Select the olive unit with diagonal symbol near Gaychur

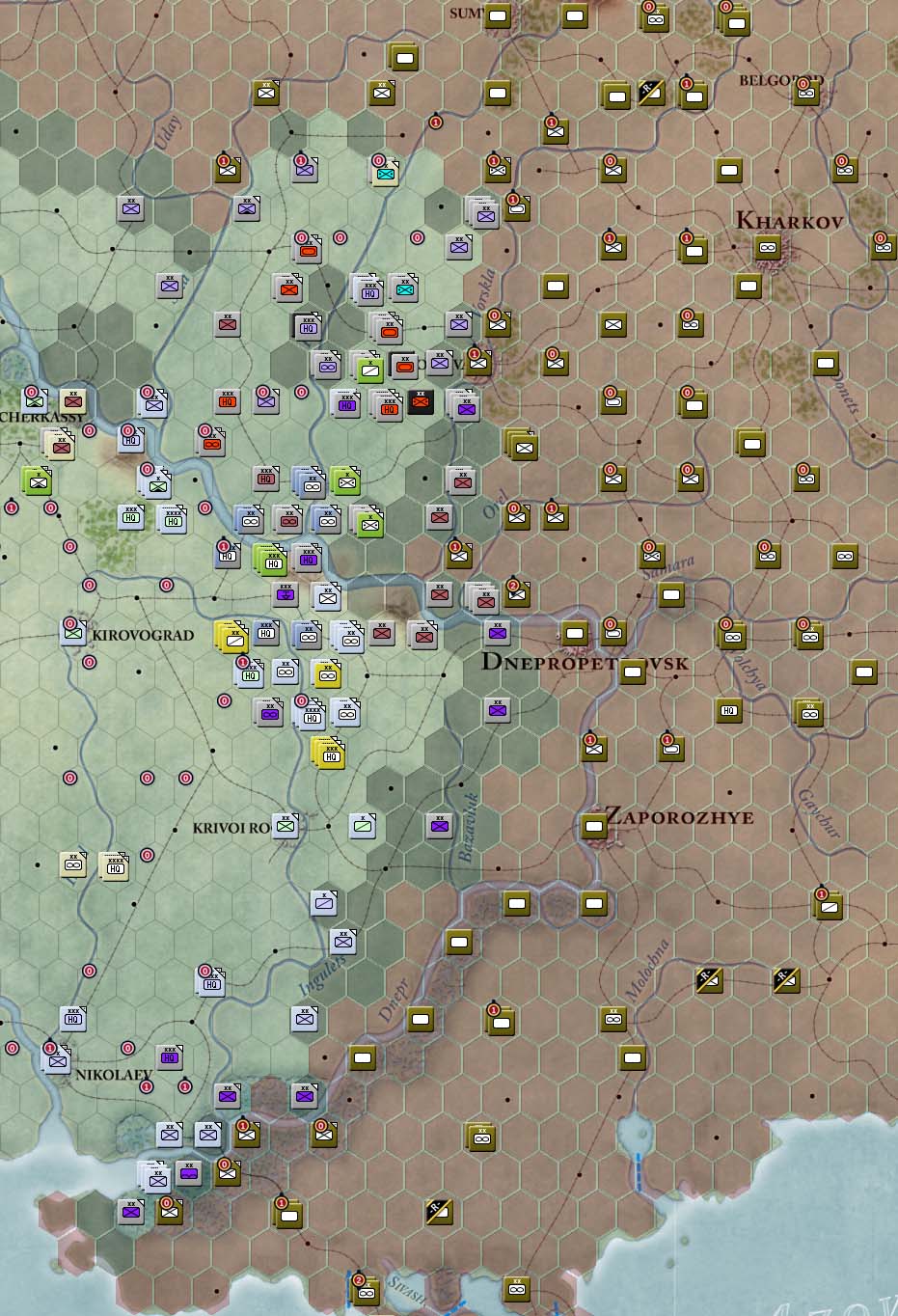pos(829,905)
